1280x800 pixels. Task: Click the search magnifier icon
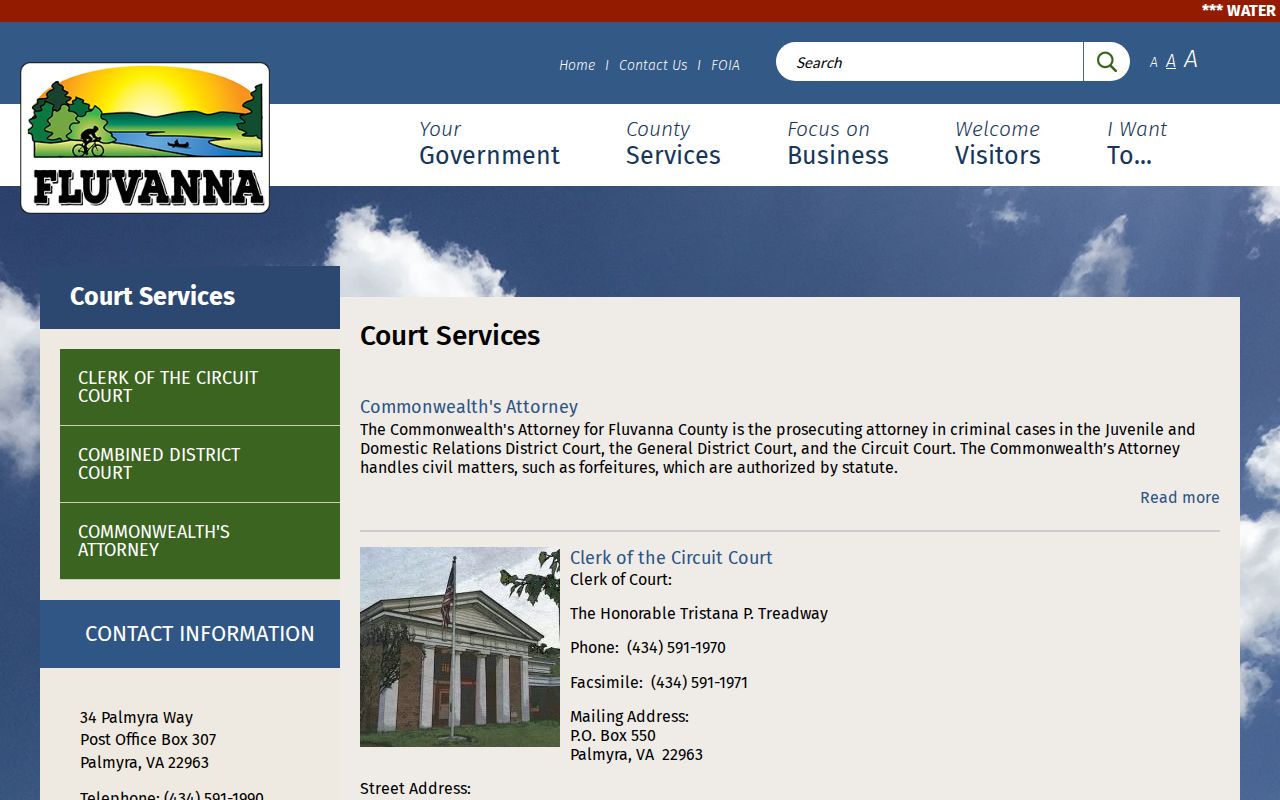[x=1106, y=62]
